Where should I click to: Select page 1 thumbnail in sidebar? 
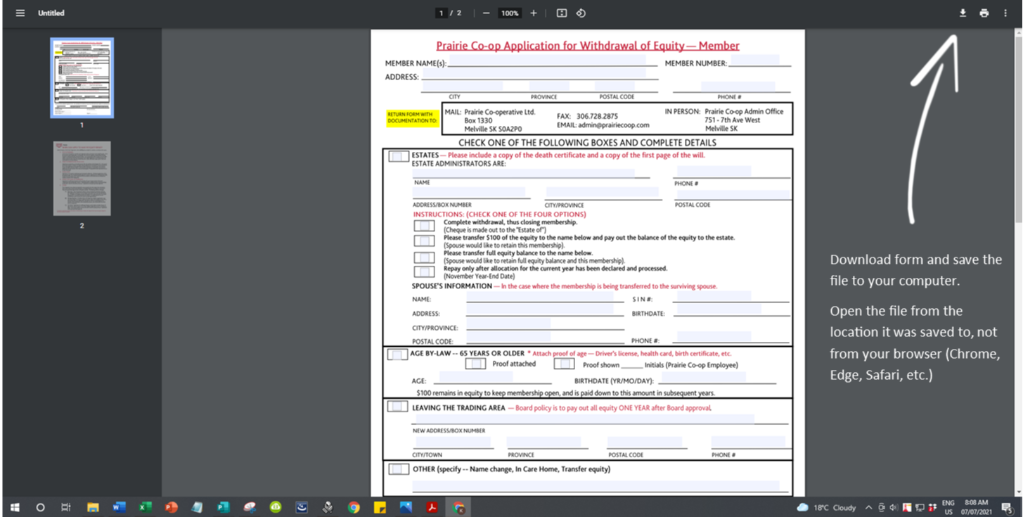82,78
